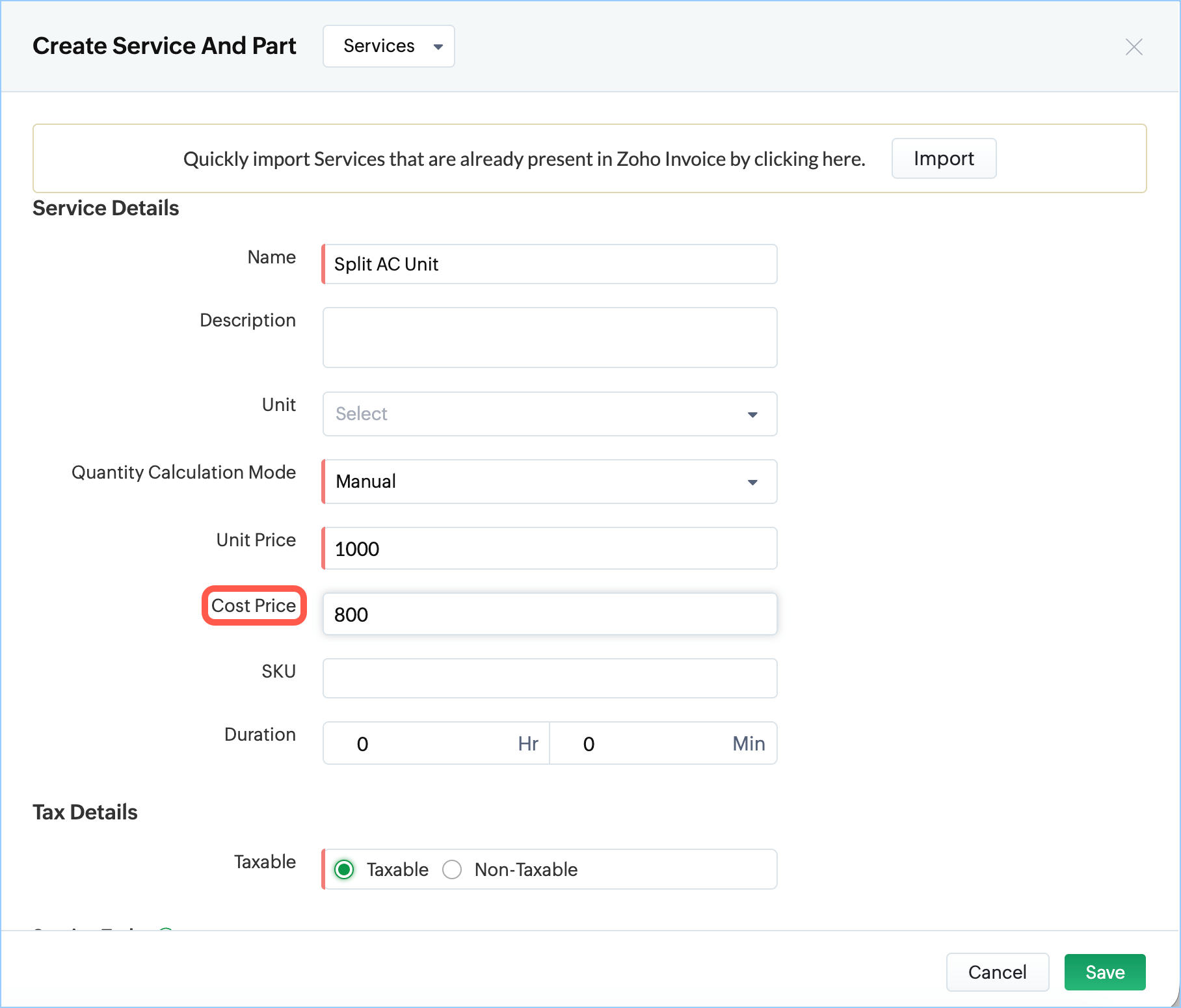The image size is (1181, 1008).
Task: Click the highlighted Cost Price label
Action: click(254, 605)
